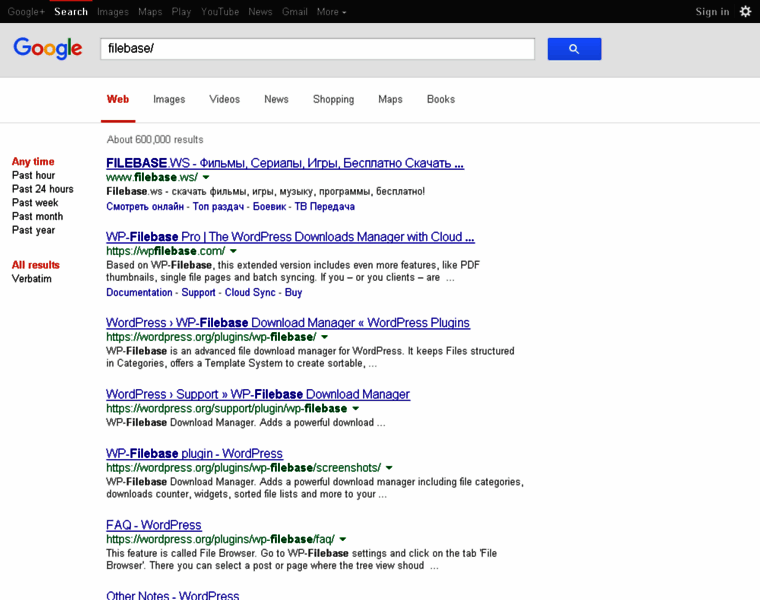Viewport: 760px width, 600px height.
Task: Expand arrow beside wp-filebase/screenshots/ URL
Action: pyautogui.click(x=389, y=468)
